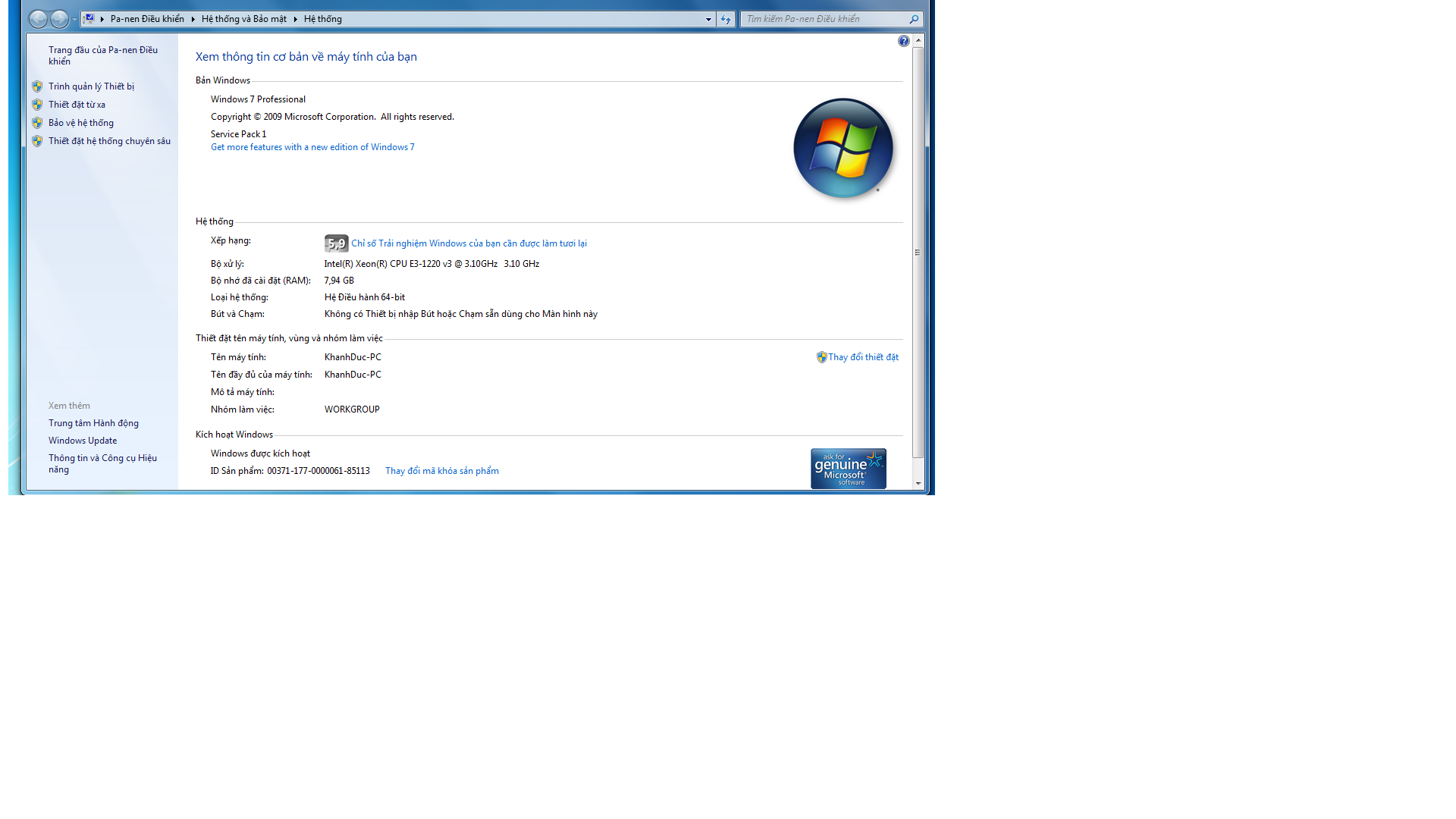
Task: Click Thay đổi mã khóa sản phẩm link
Action: [442, 470]
